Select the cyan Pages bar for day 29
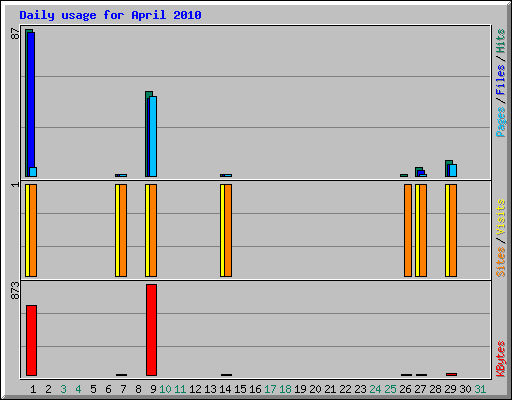 [453, 170]
